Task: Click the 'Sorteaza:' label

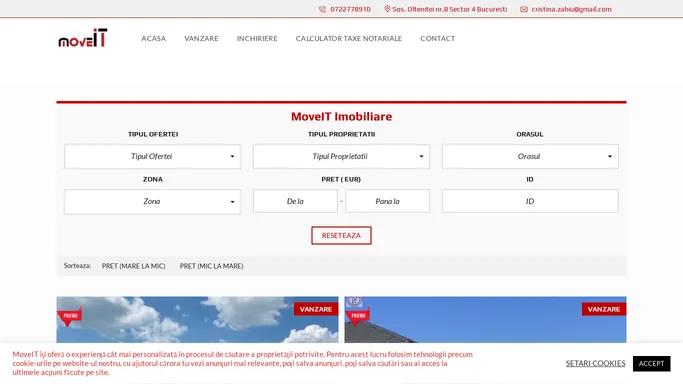Action: pyautogui.click(x=78, y=266)
